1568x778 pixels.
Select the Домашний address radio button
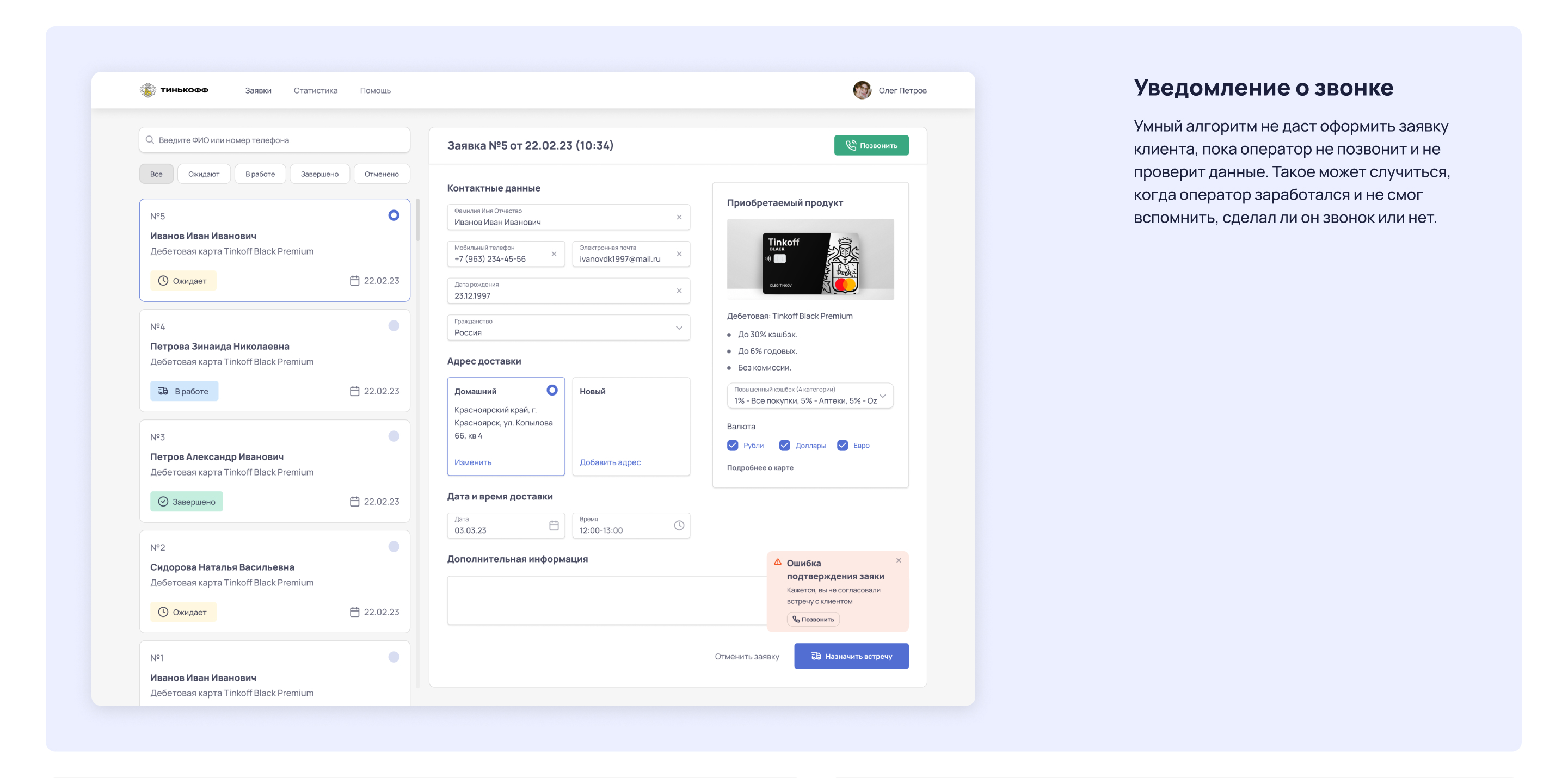coord(551,391)
